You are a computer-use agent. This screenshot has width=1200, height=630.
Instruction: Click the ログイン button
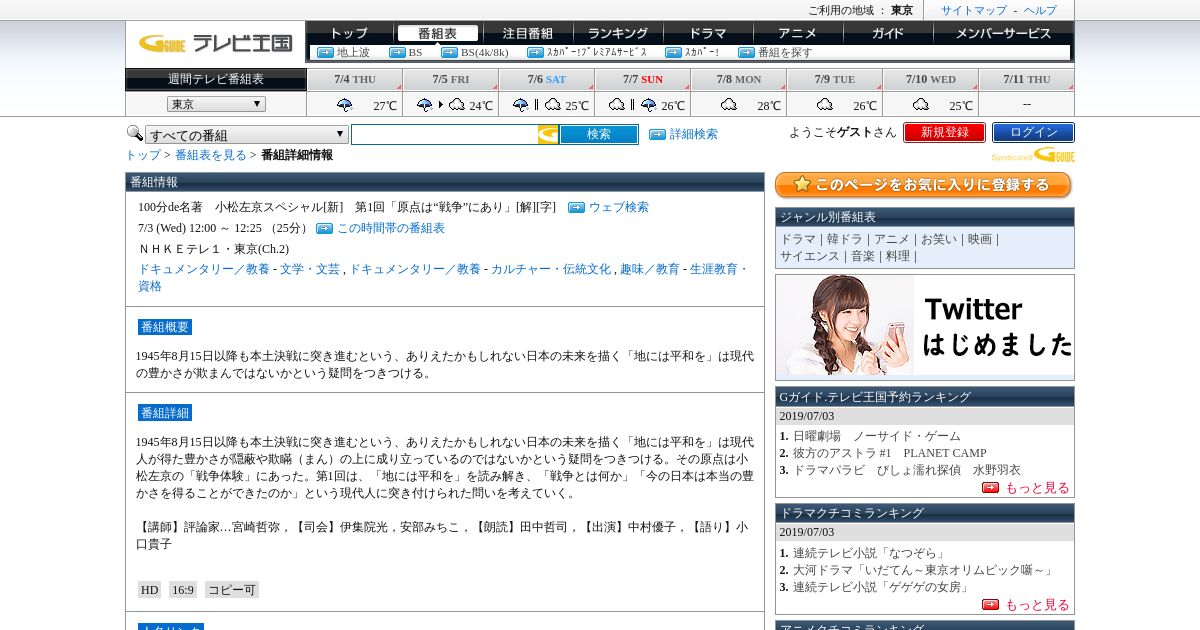(x=1033, y=132)
